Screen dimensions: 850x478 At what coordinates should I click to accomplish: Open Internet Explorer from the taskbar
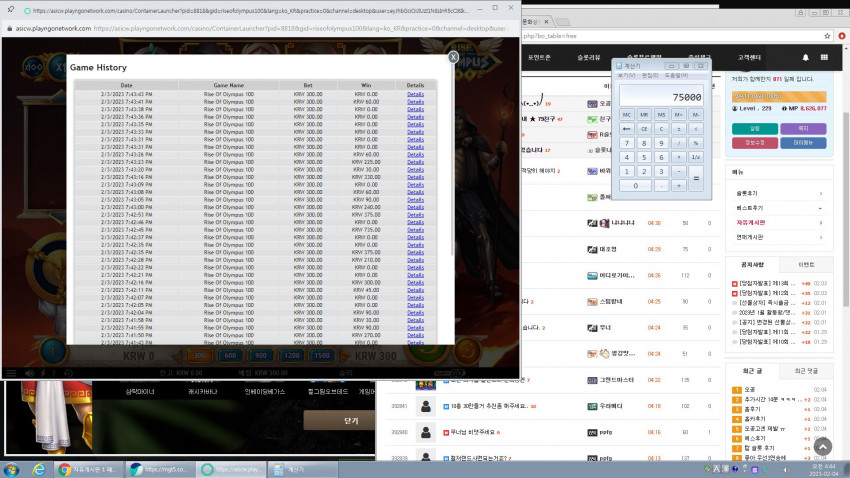click(x=39, y=469)
